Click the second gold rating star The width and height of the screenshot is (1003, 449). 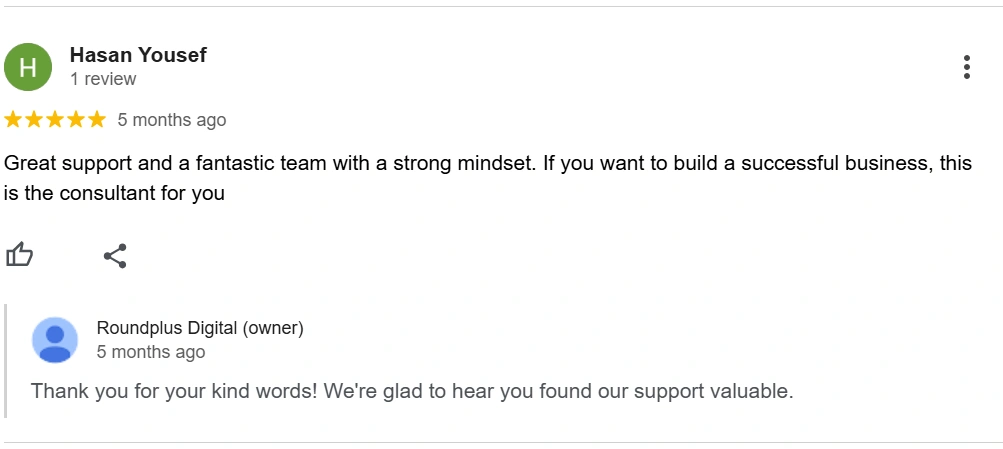[x=34, y=120]
